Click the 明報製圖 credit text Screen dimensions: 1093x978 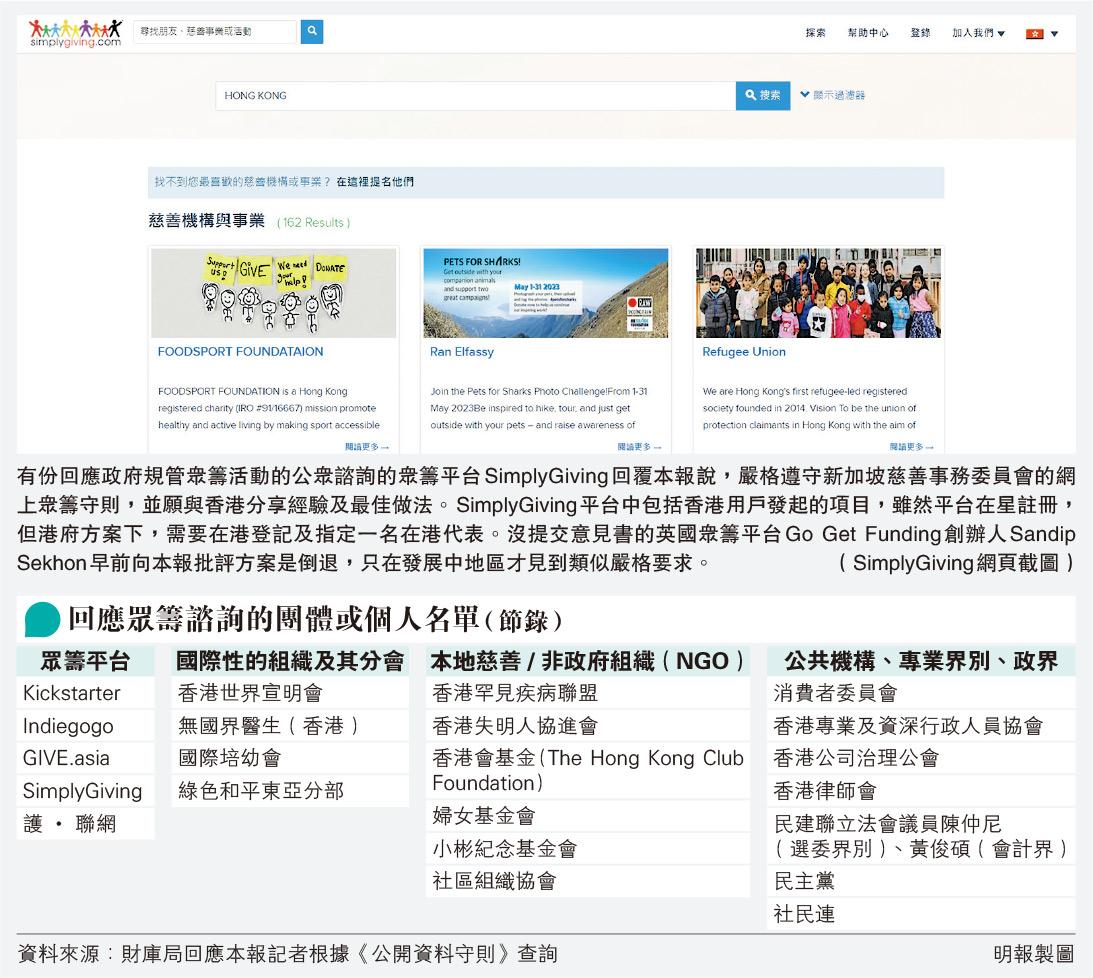(1034, 954)
